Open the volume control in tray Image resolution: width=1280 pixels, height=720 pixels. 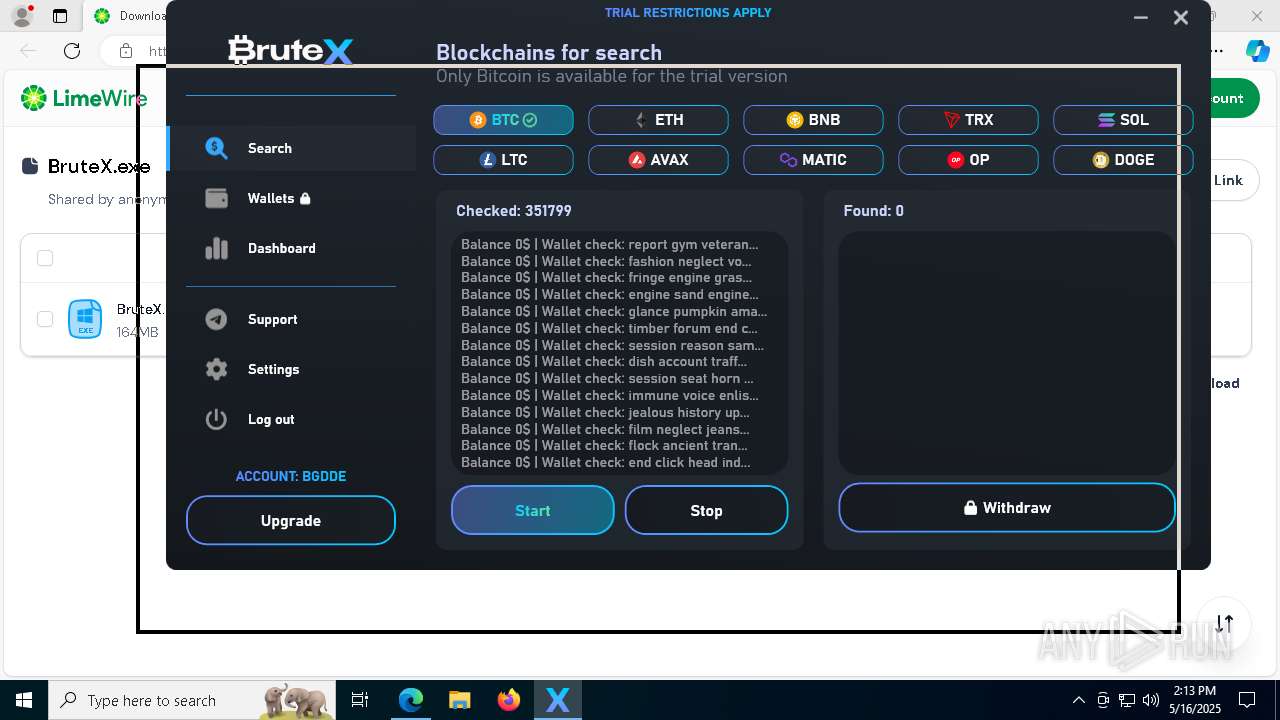1151,700
